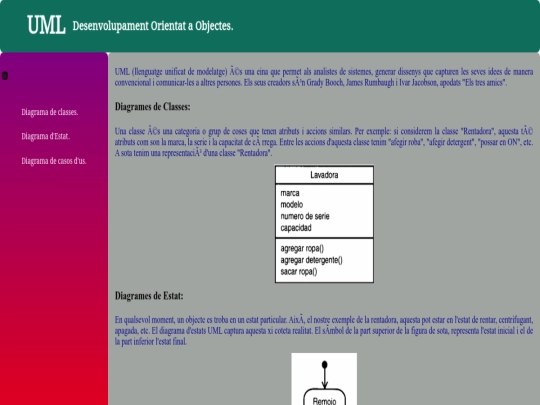Click 'Lavadora' title in the class diagram

click(x=324, y=175)
